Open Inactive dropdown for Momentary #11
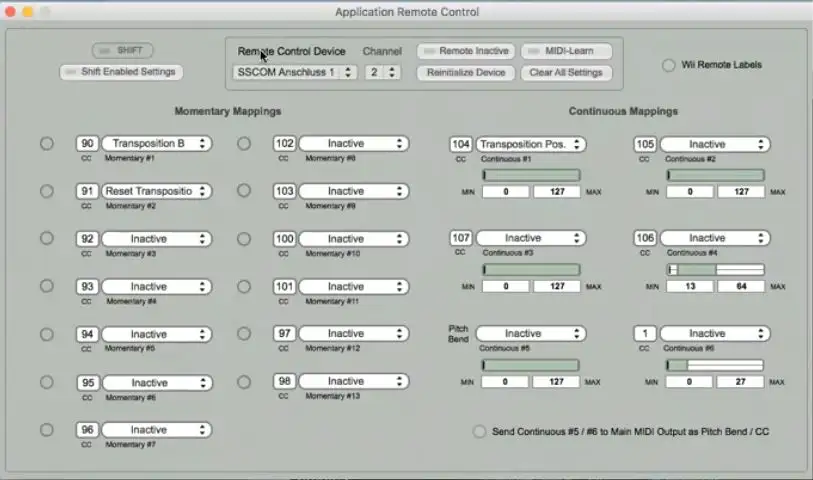 (354, 287)
